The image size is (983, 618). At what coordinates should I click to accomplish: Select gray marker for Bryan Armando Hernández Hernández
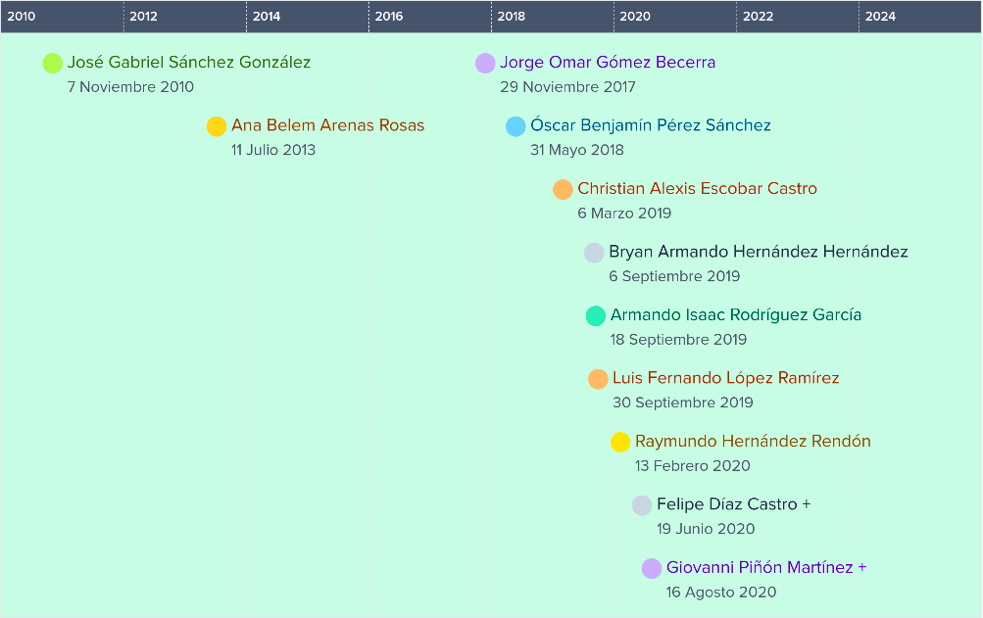[594, 252]
